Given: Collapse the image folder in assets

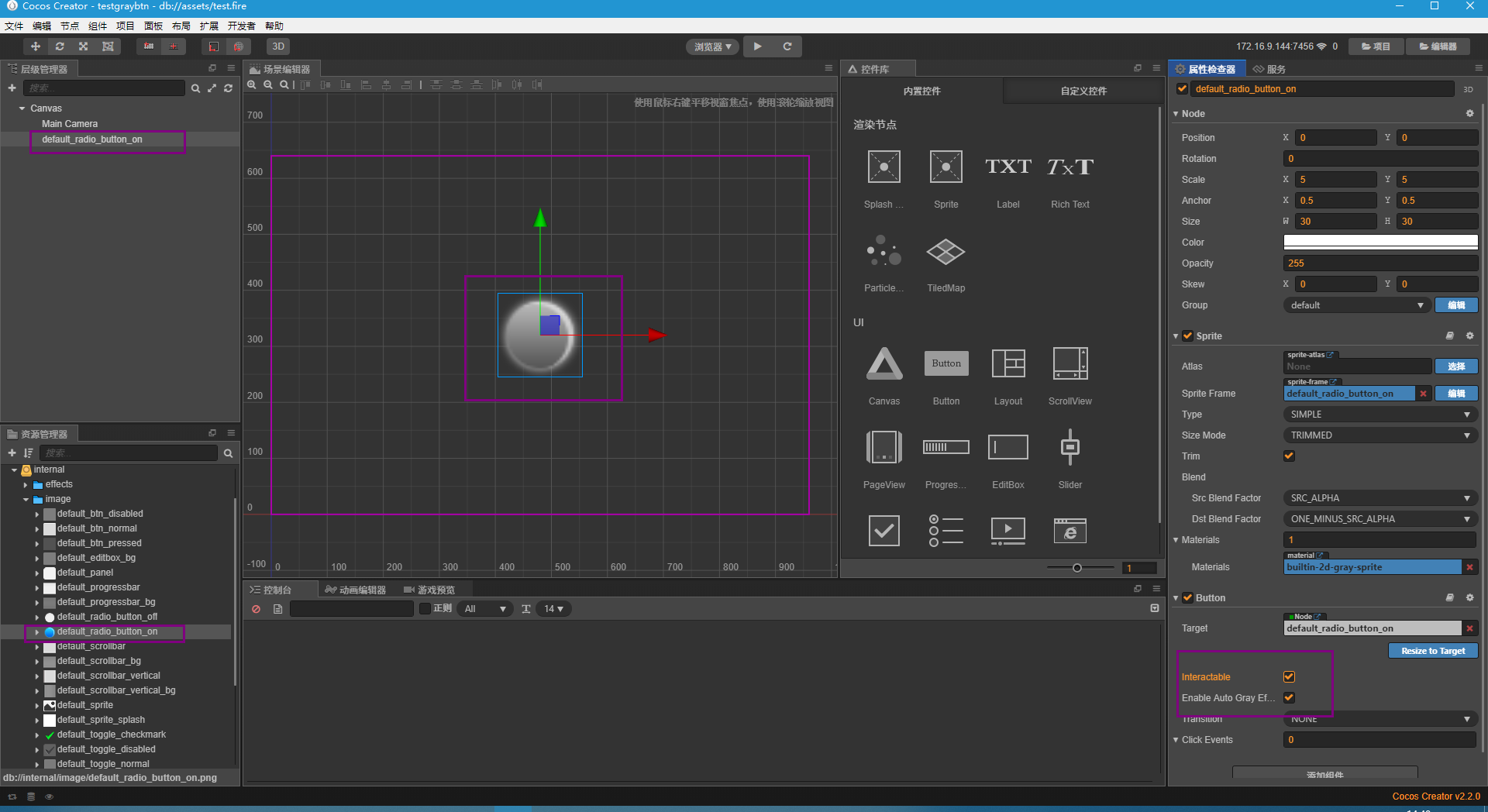Looking at the screenshot, I should click(x=26, y=500).
